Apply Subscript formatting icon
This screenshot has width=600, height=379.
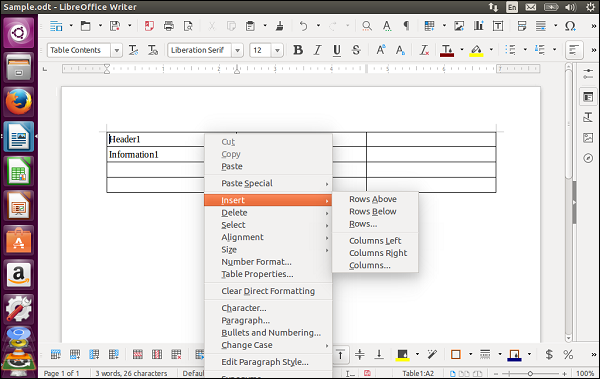coord(400,50)
